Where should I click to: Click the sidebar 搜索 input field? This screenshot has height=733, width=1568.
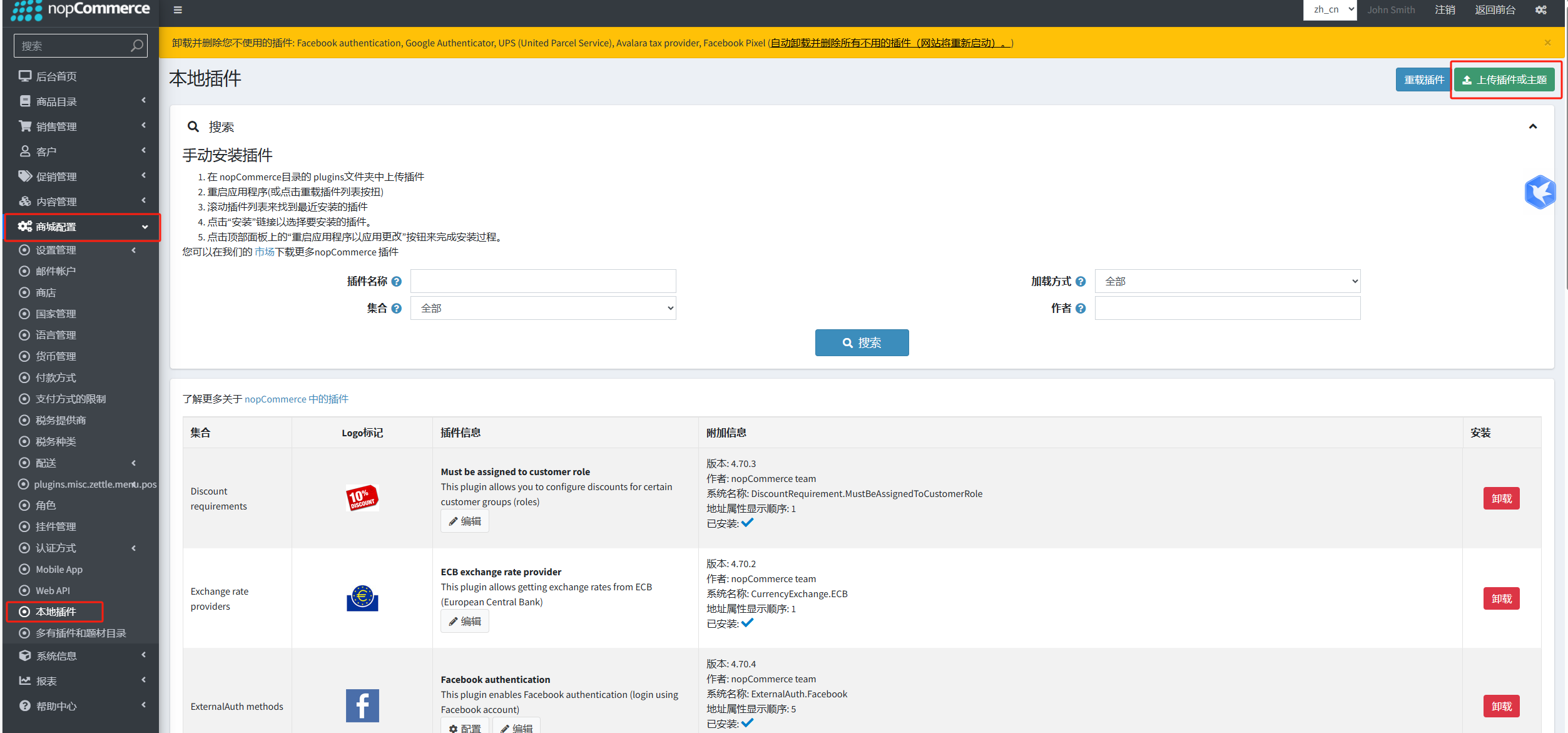coord(72,46)
